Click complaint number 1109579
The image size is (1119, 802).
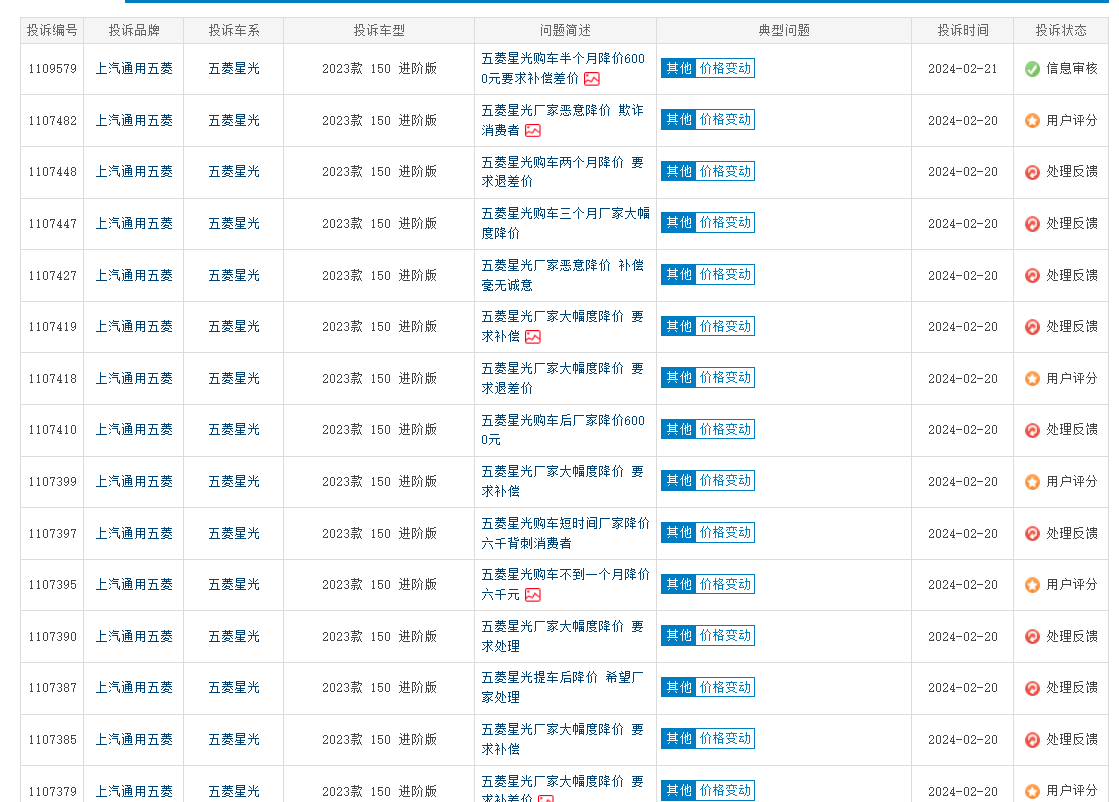coord(52,69)
